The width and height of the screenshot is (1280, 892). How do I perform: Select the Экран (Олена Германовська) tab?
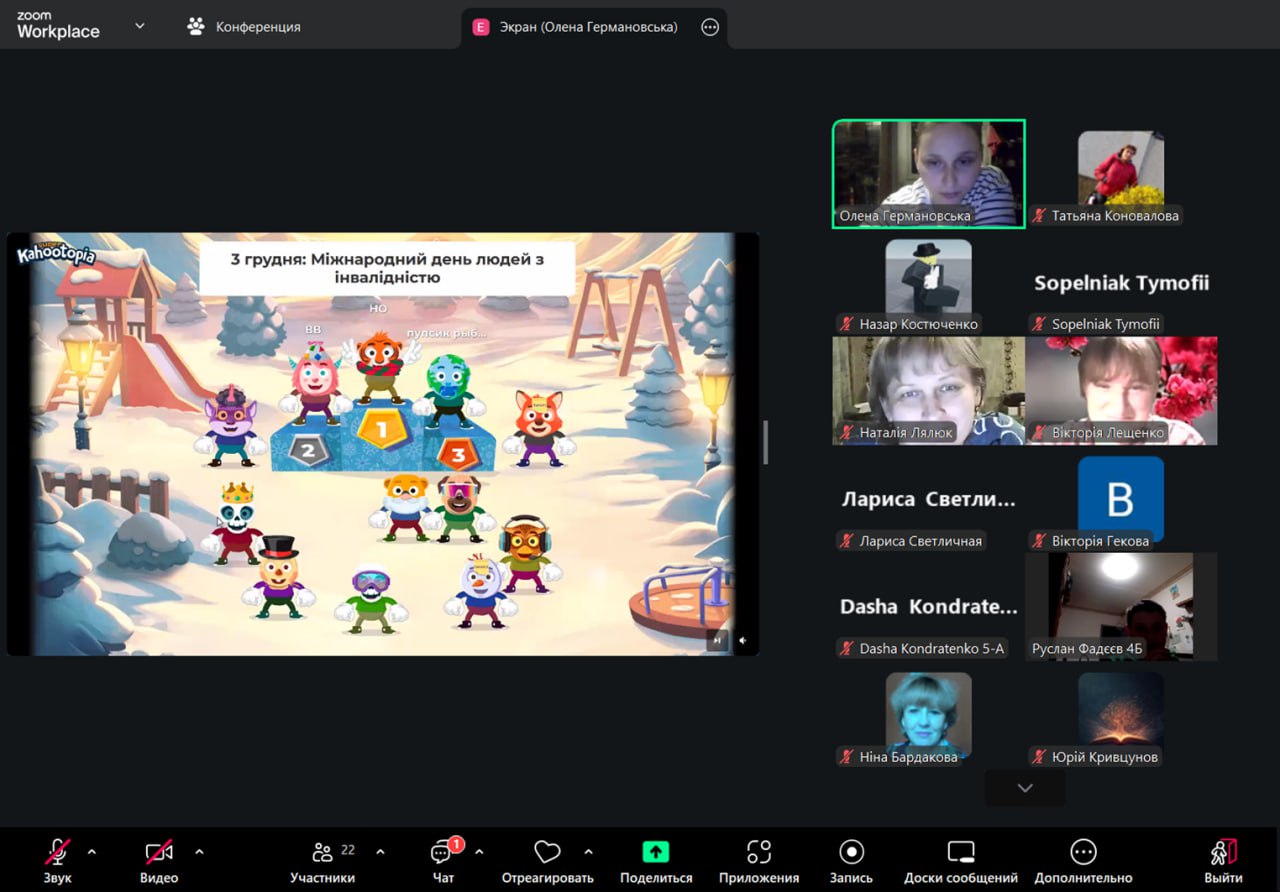coord(587,27)
